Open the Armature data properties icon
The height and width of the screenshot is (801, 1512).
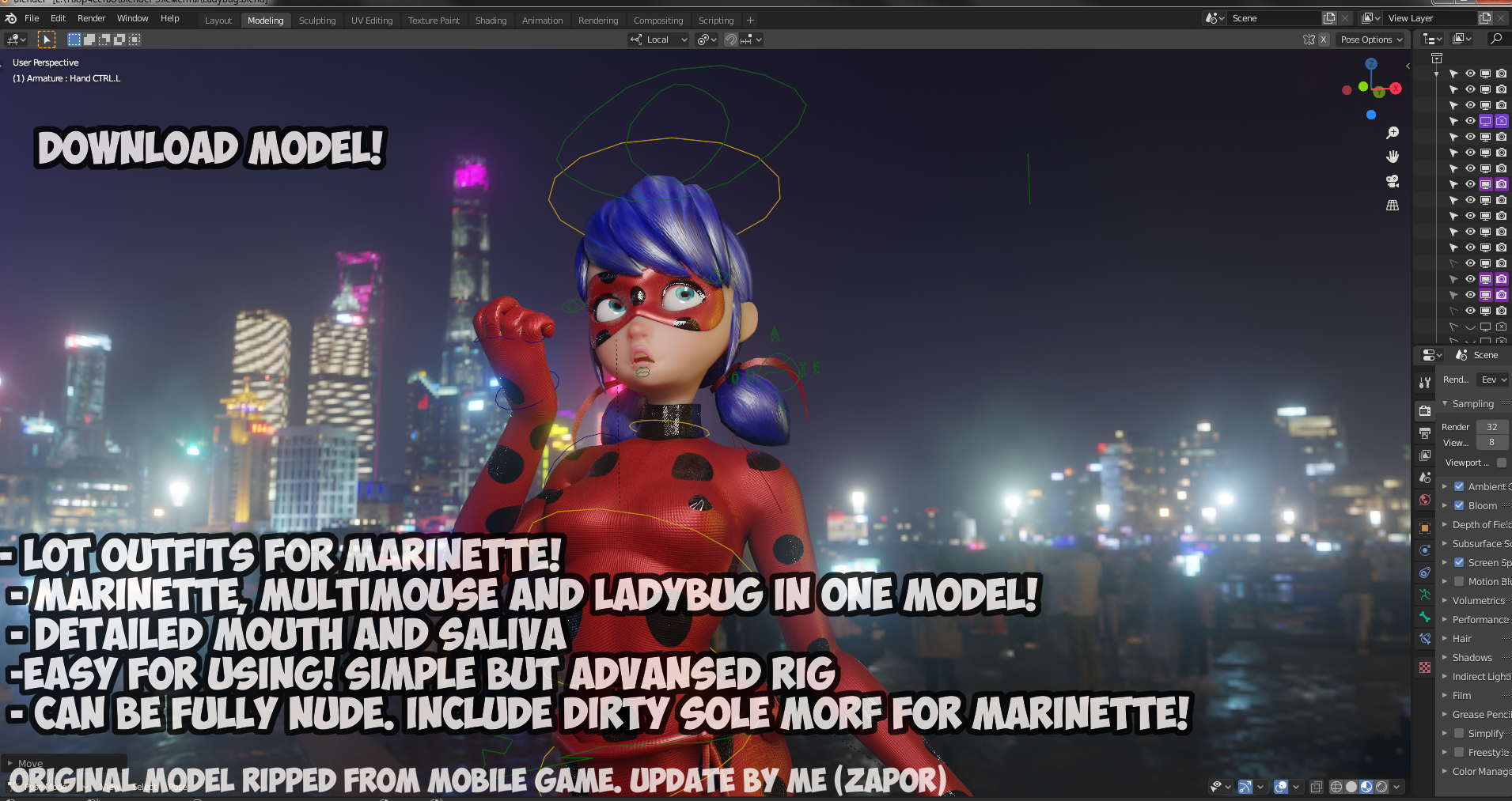pos(1425,595)
